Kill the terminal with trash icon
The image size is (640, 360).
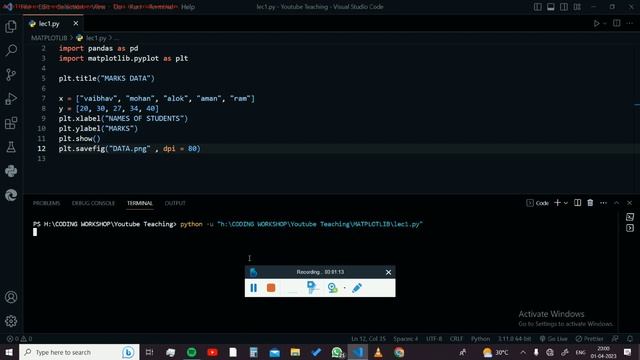pos(590,202)
